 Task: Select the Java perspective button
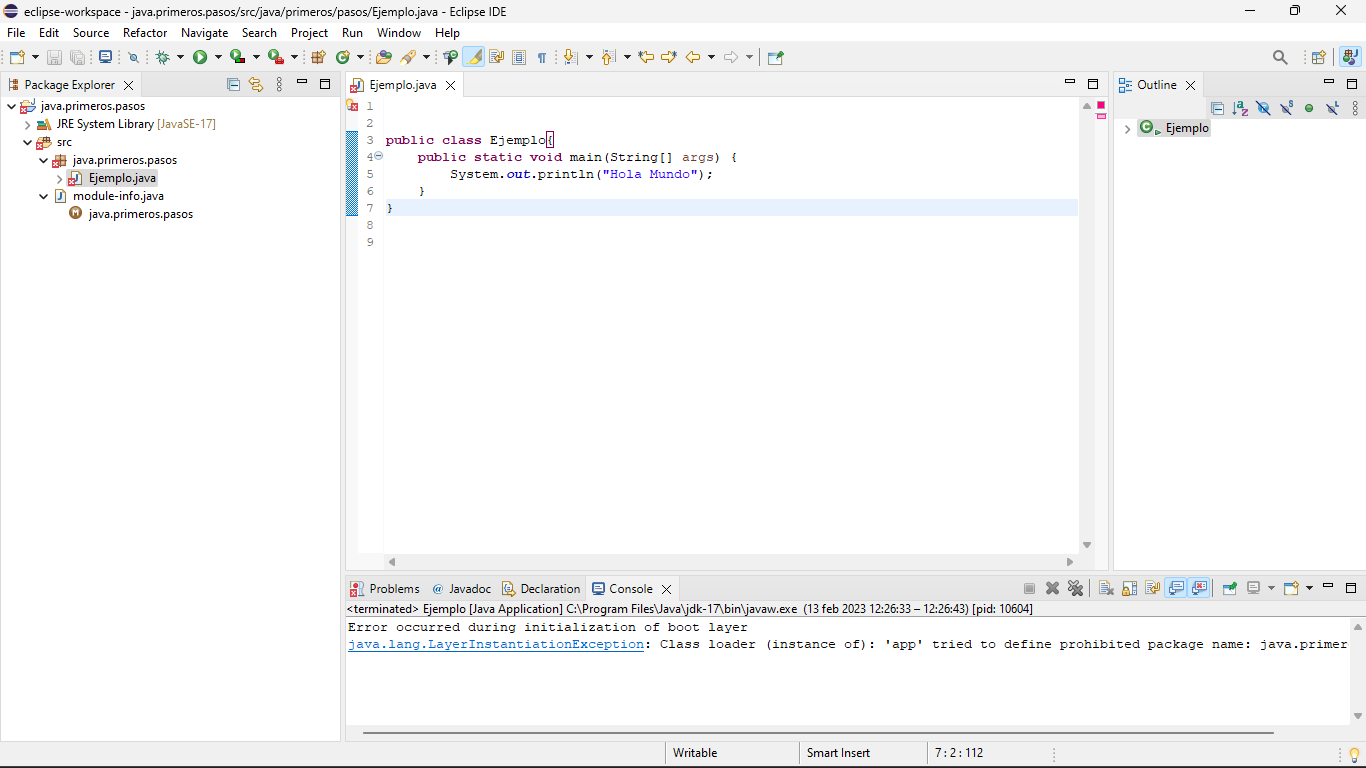(1350, 58)
